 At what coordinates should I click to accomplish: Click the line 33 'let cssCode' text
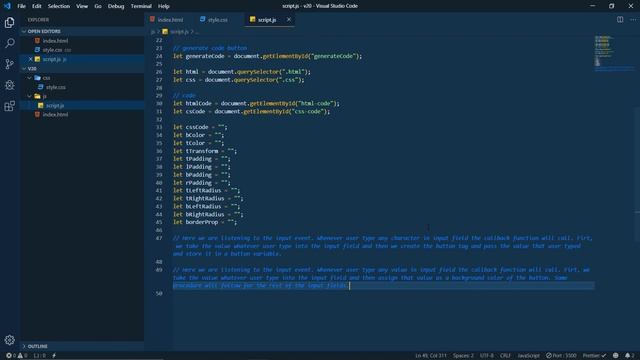(200, 127)
